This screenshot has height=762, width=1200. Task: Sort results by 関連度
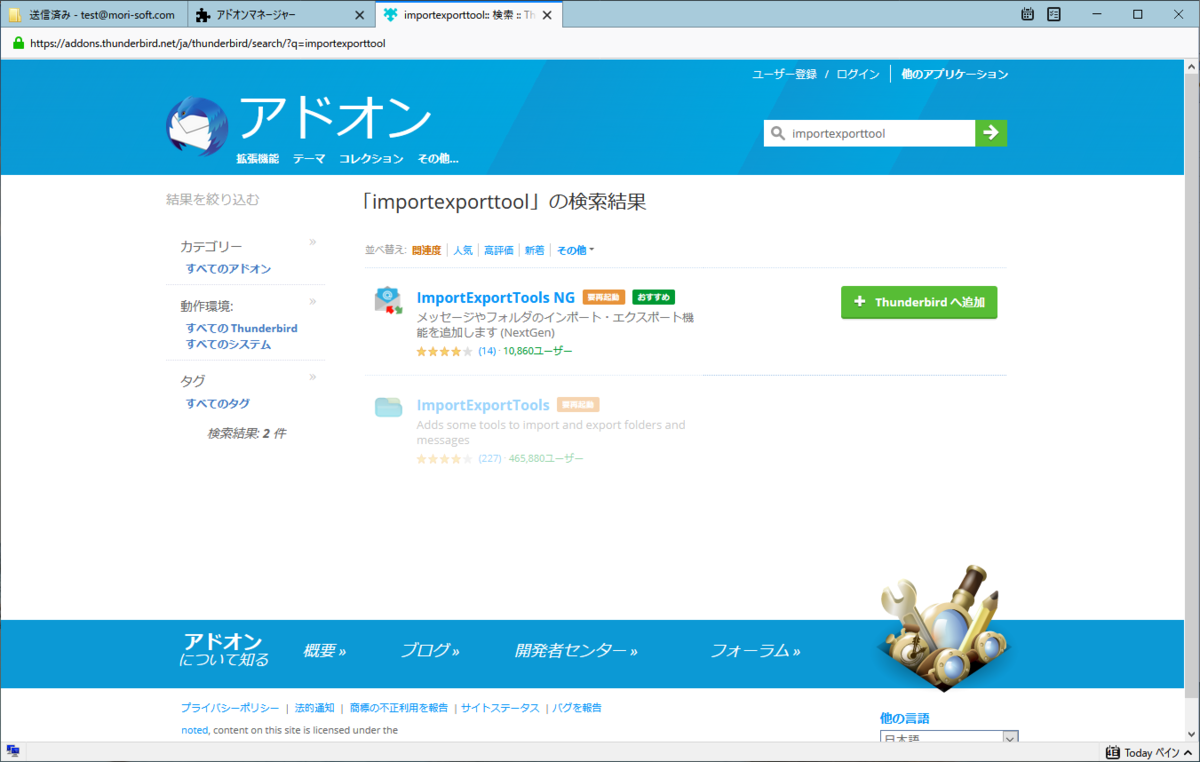pos(426,250)
